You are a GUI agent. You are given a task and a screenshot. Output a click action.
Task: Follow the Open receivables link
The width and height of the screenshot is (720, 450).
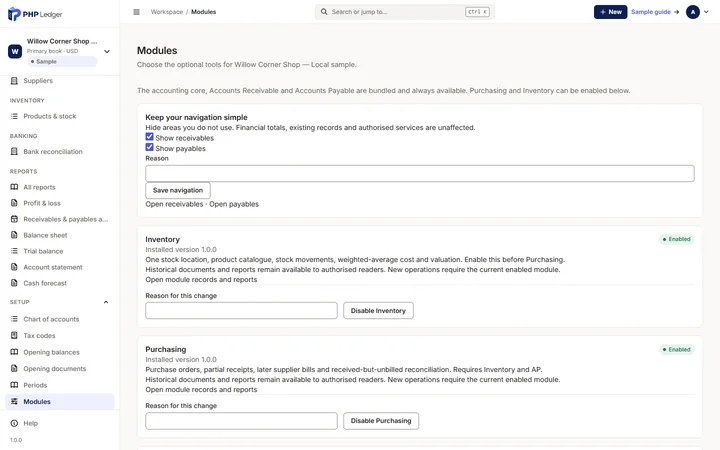pyautogui.click(x=174, y=204)
